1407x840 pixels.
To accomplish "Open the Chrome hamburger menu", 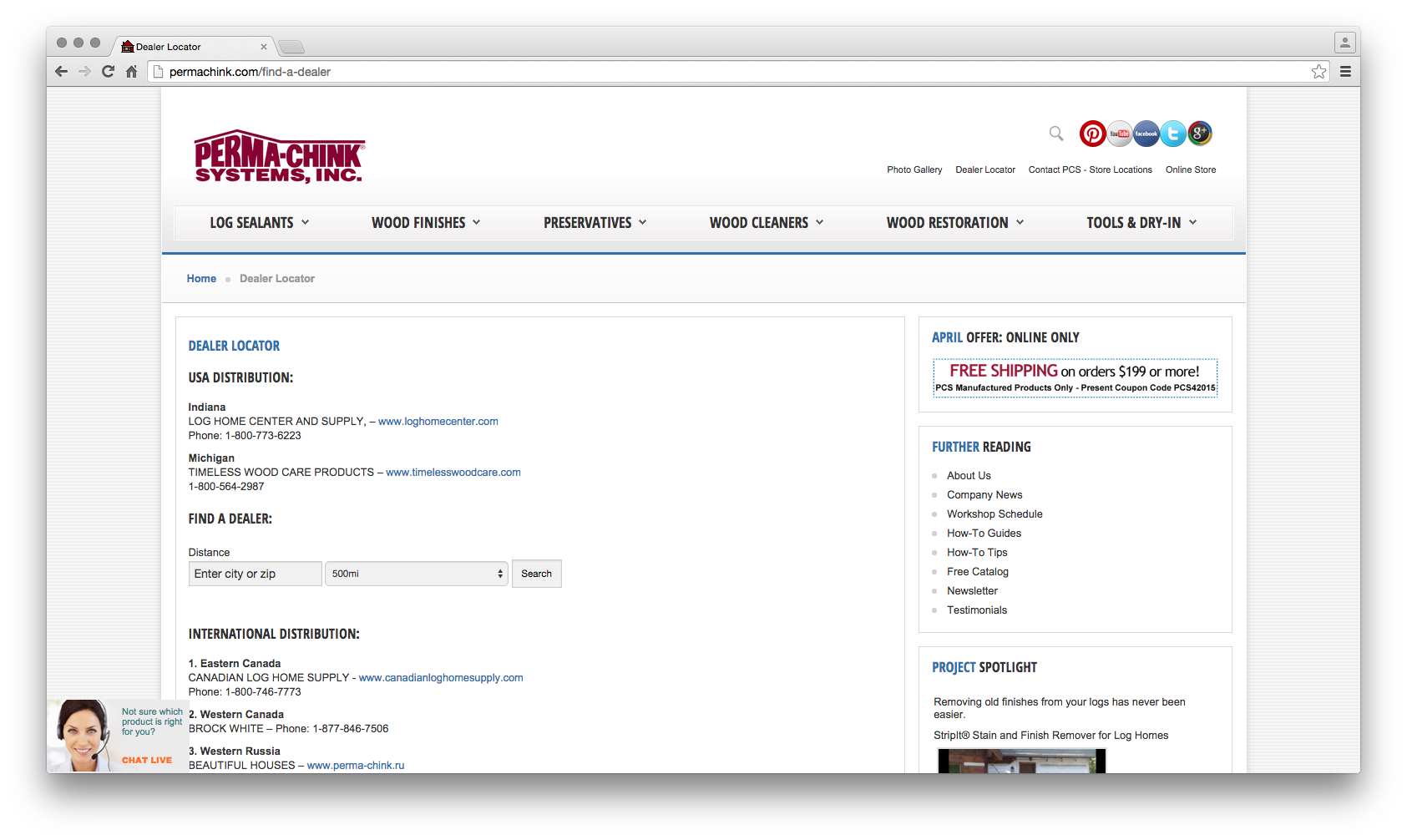I will coord(1345,72).
